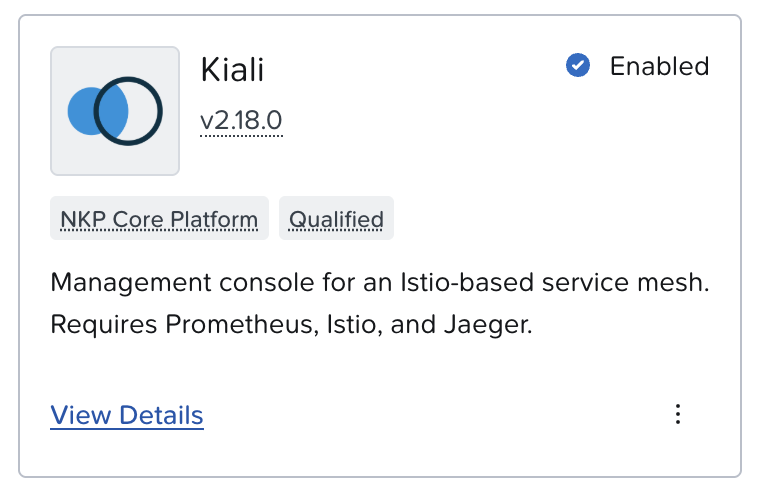758x494 pixels.
Task: Click the Kiali logo thumbnail
Action: (x=115, y=111)
